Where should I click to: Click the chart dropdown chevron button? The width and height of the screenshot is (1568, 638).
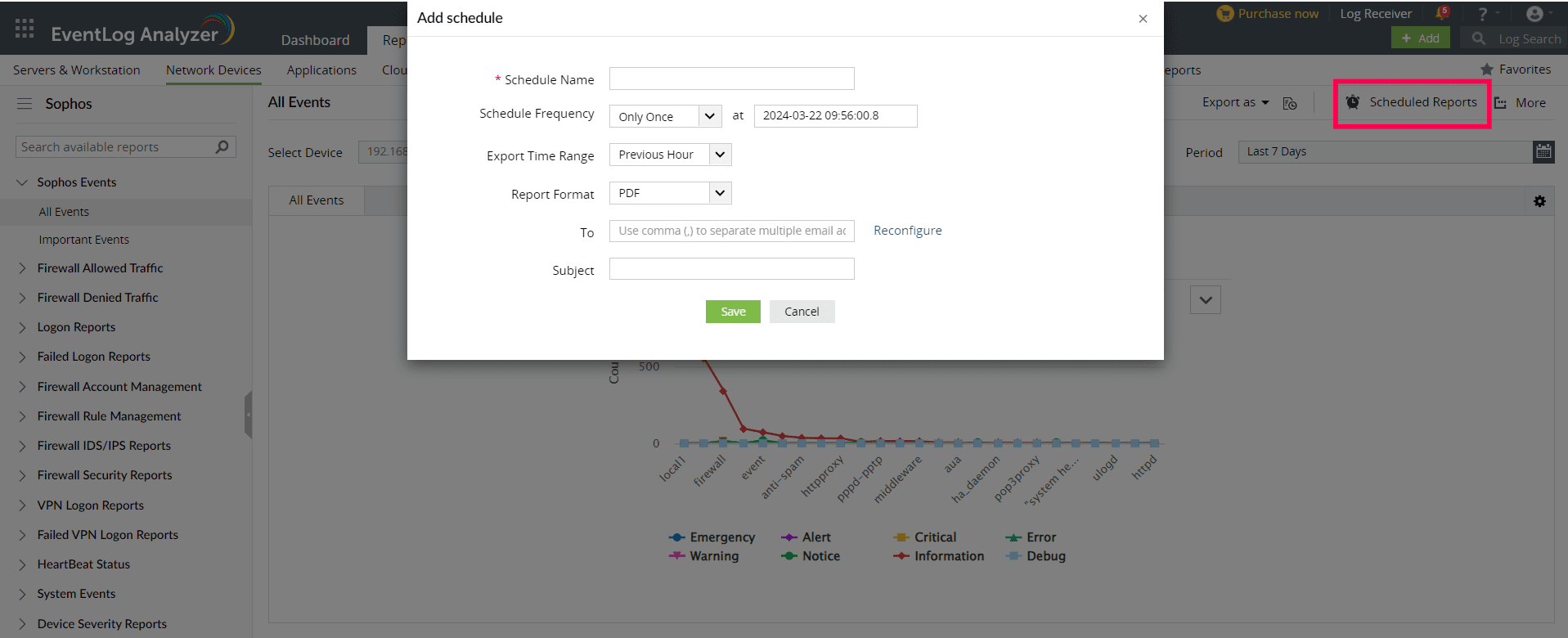(1206, 300)
